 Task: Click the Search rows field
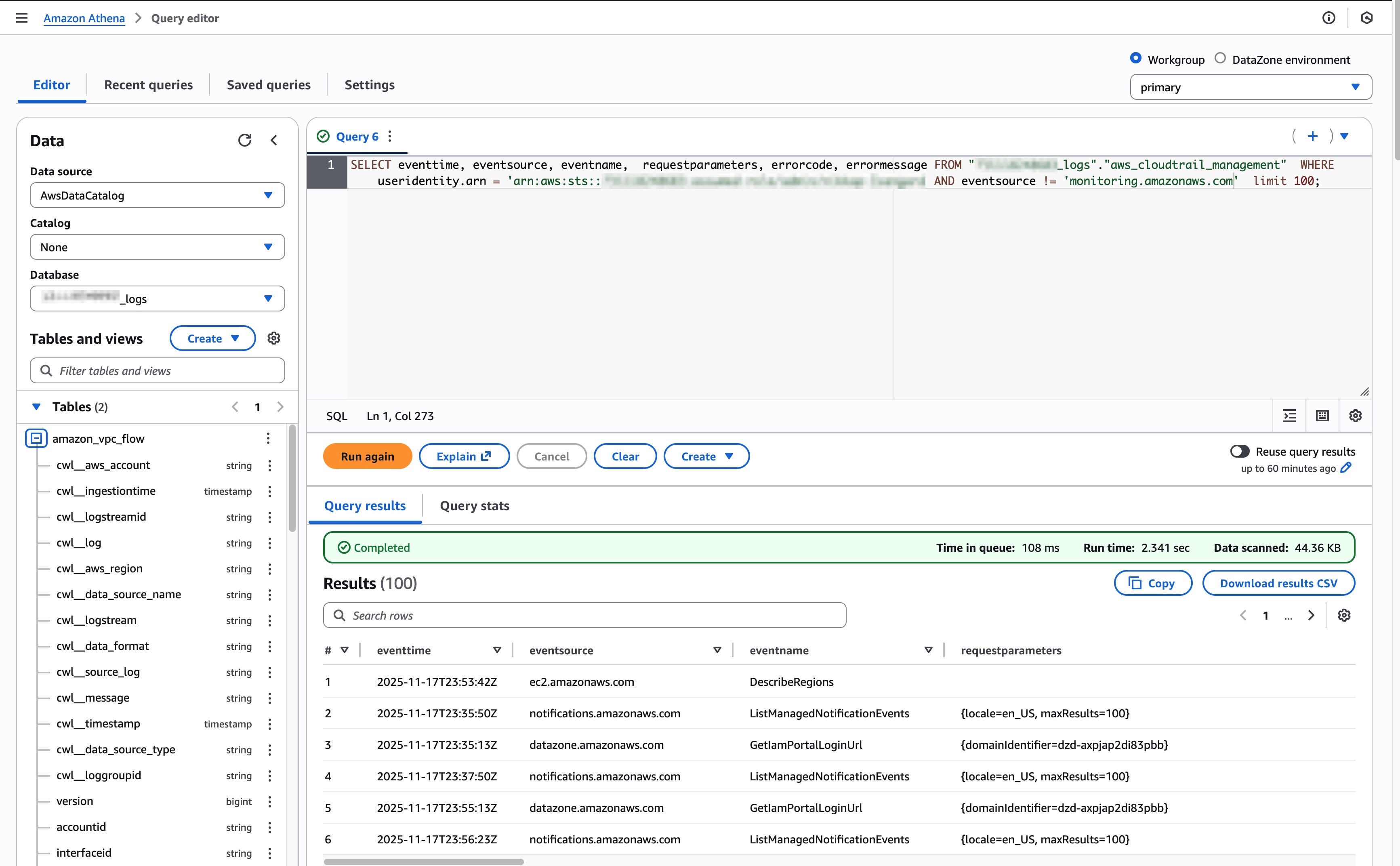tap(584, 615)
